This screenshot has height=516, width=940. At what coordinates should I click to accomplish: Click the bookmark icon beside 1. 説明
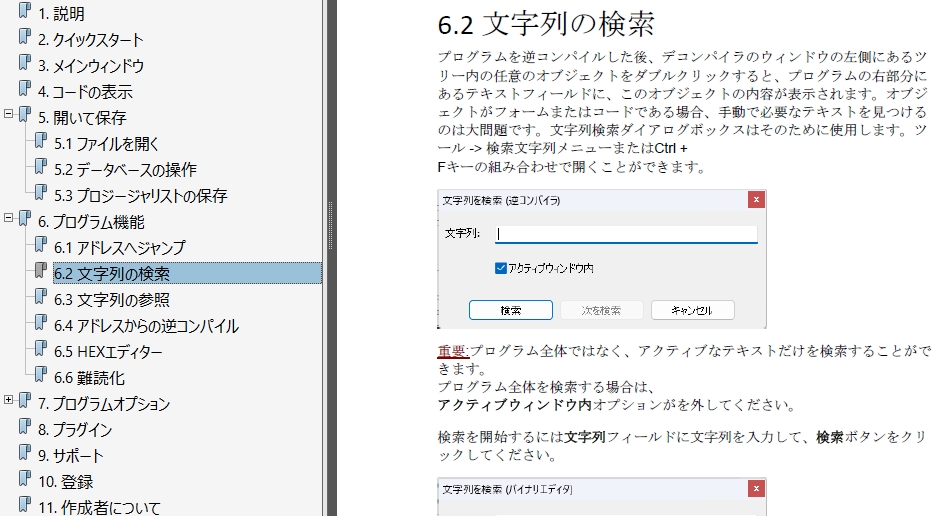click(x=25, y=10)
